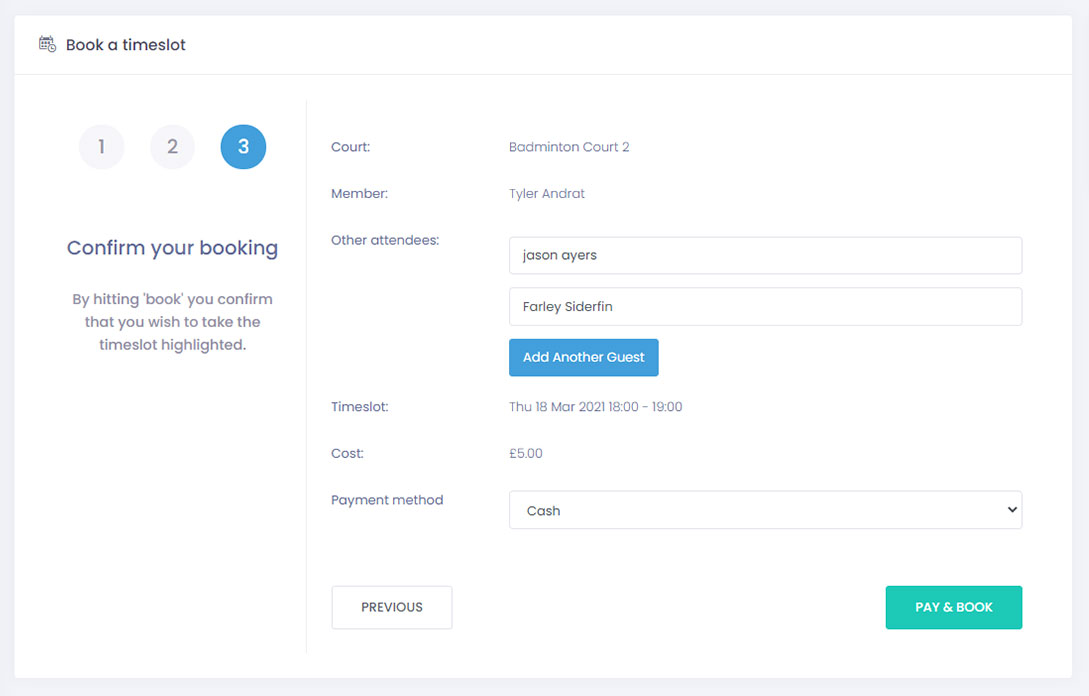Focus the Farley Siderfin attendee field

(x=765, y=307)
